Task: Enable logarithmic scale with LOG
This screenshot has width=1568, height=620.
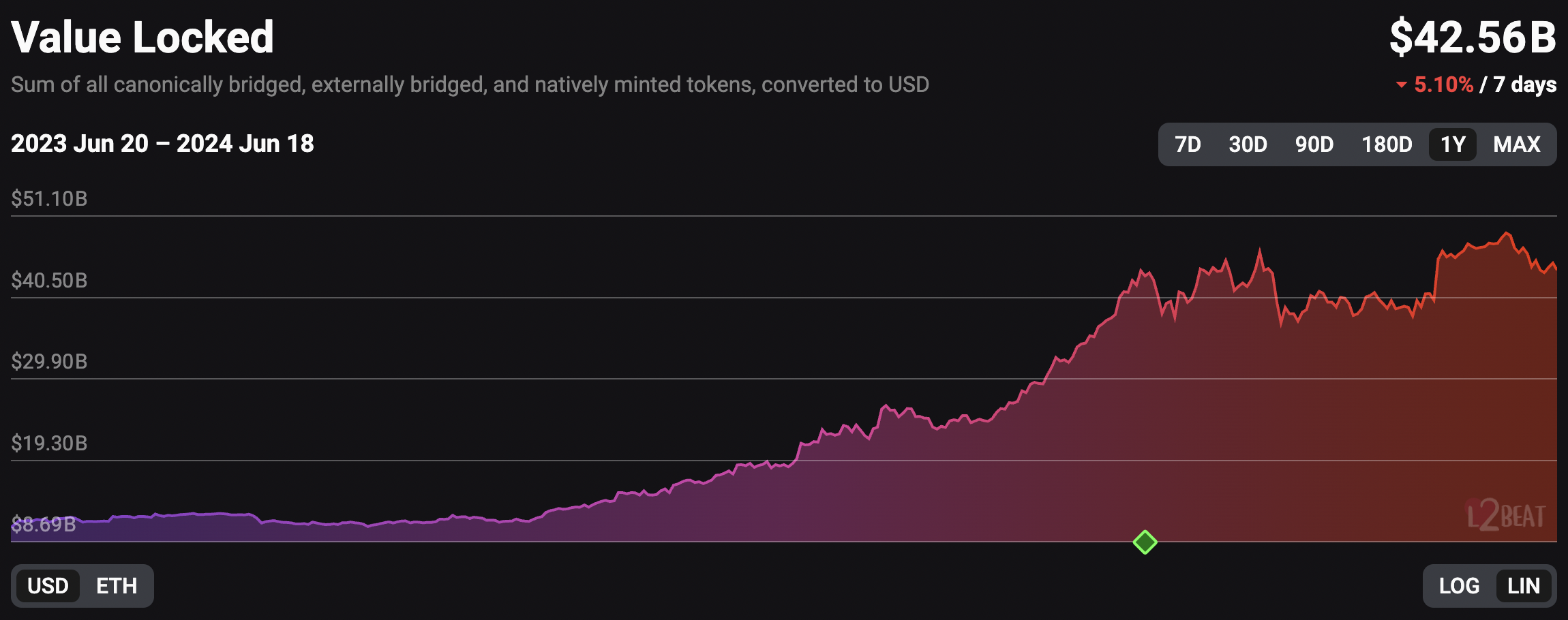Action: coord(1459,586)
